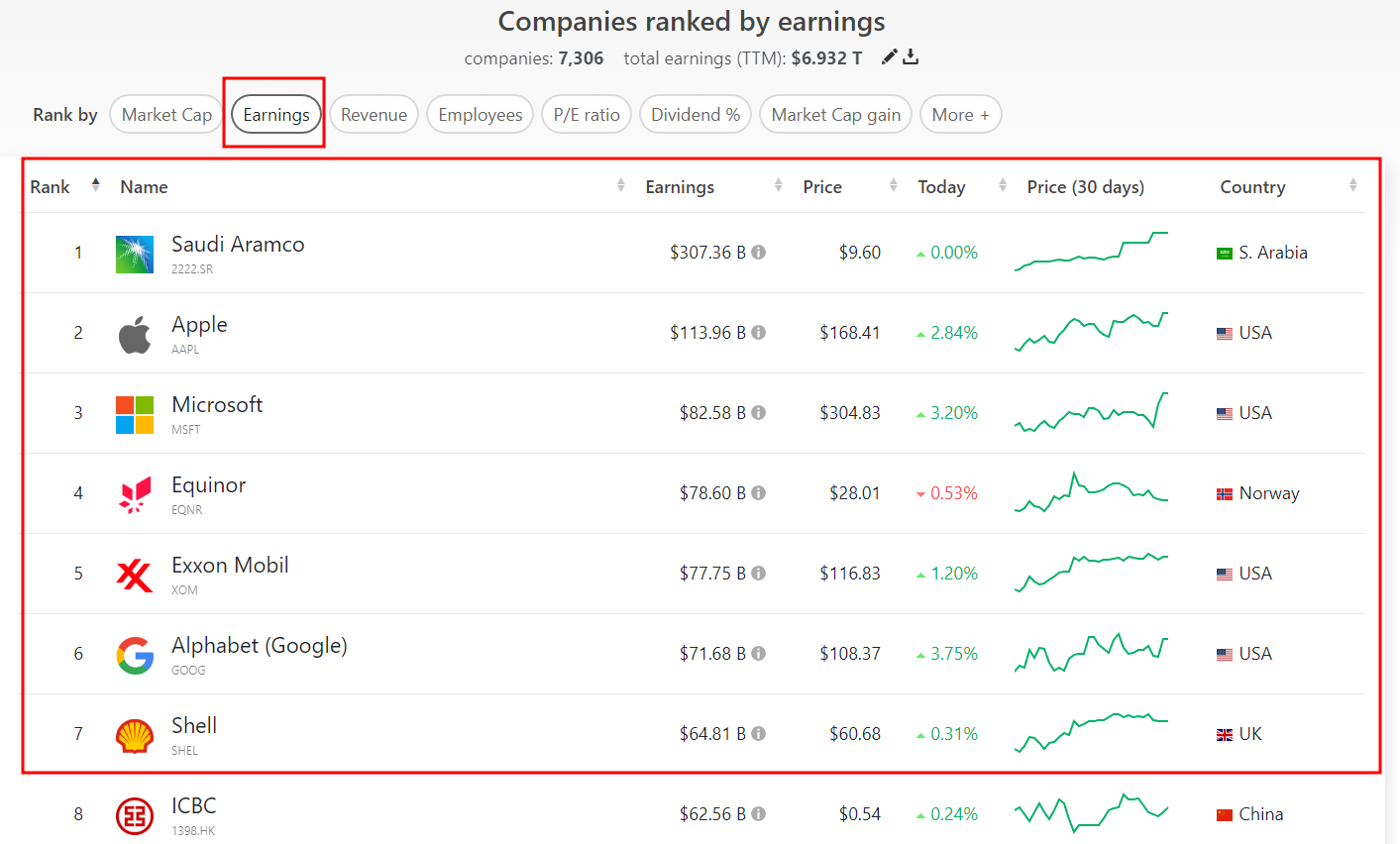Viewport: 1400px width, 844px height.
Task: Sort by Today column arrows
Action: pyautogui.click(x=1003, y=185)
